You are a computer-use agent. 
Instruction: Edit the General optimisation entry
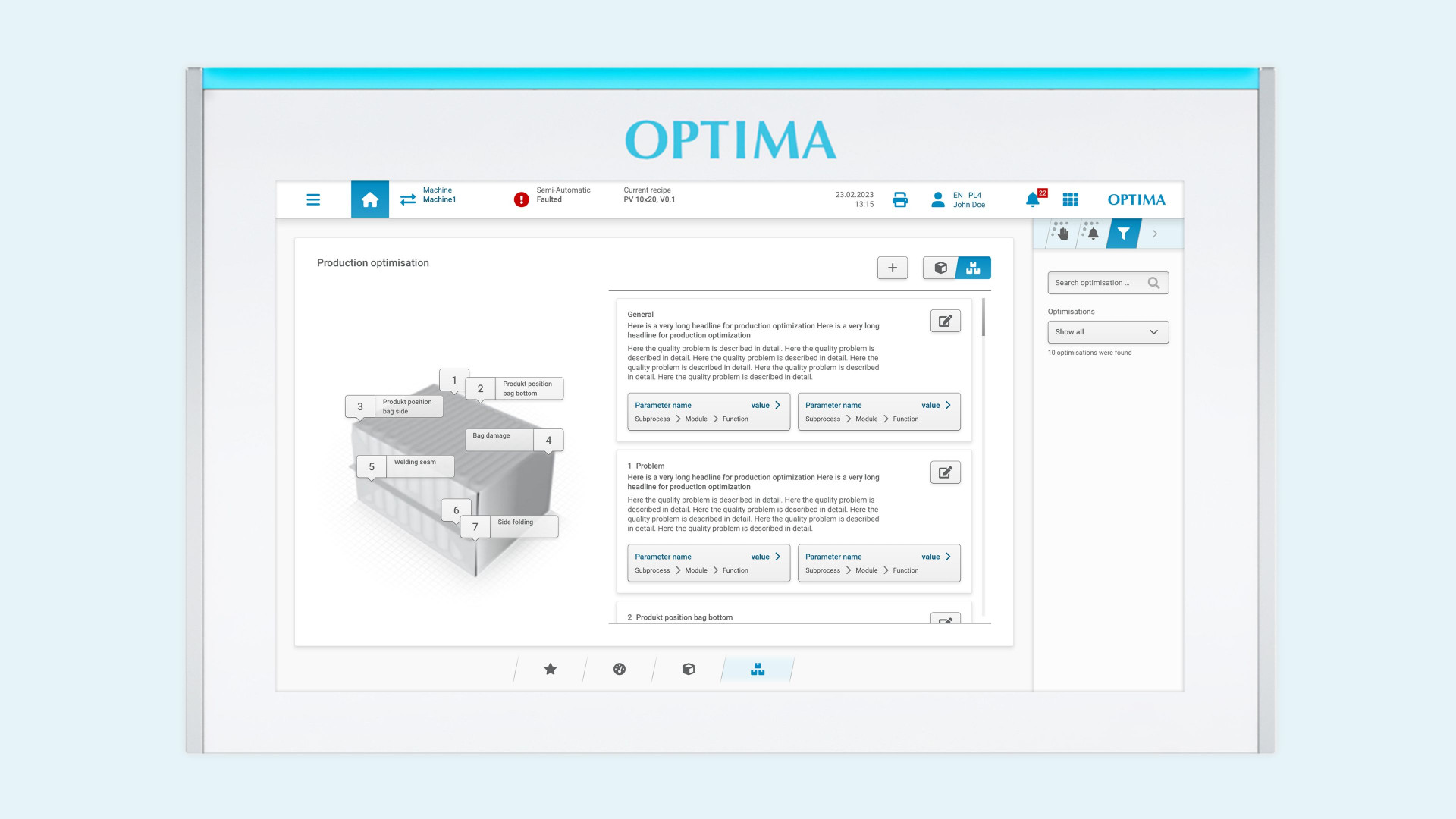coord(944,320)
